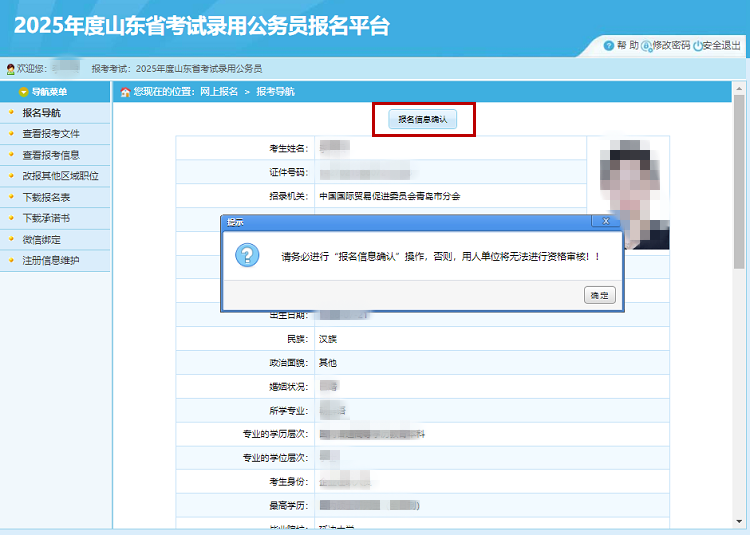Click the 婚姻状况 label
This screenshot has width=750, height=535.
click(288, 387)
